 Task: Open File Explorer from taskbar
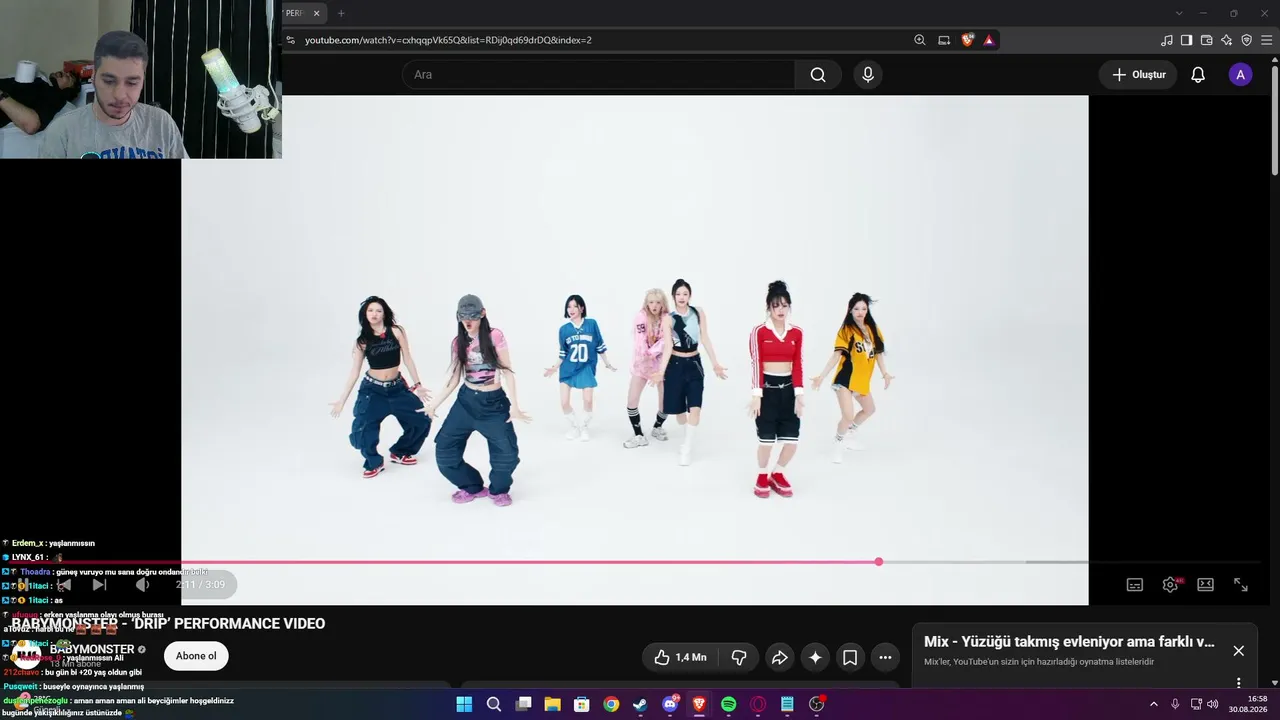[x=552, y=704]
